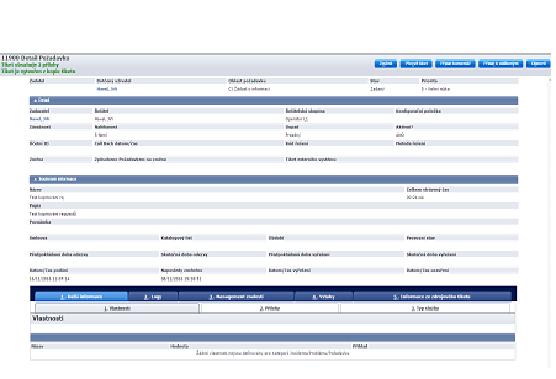Select sub-tab 3 in the white sub-tab row
The height and width of the screenshot is (379, 556).
[425, 308]
